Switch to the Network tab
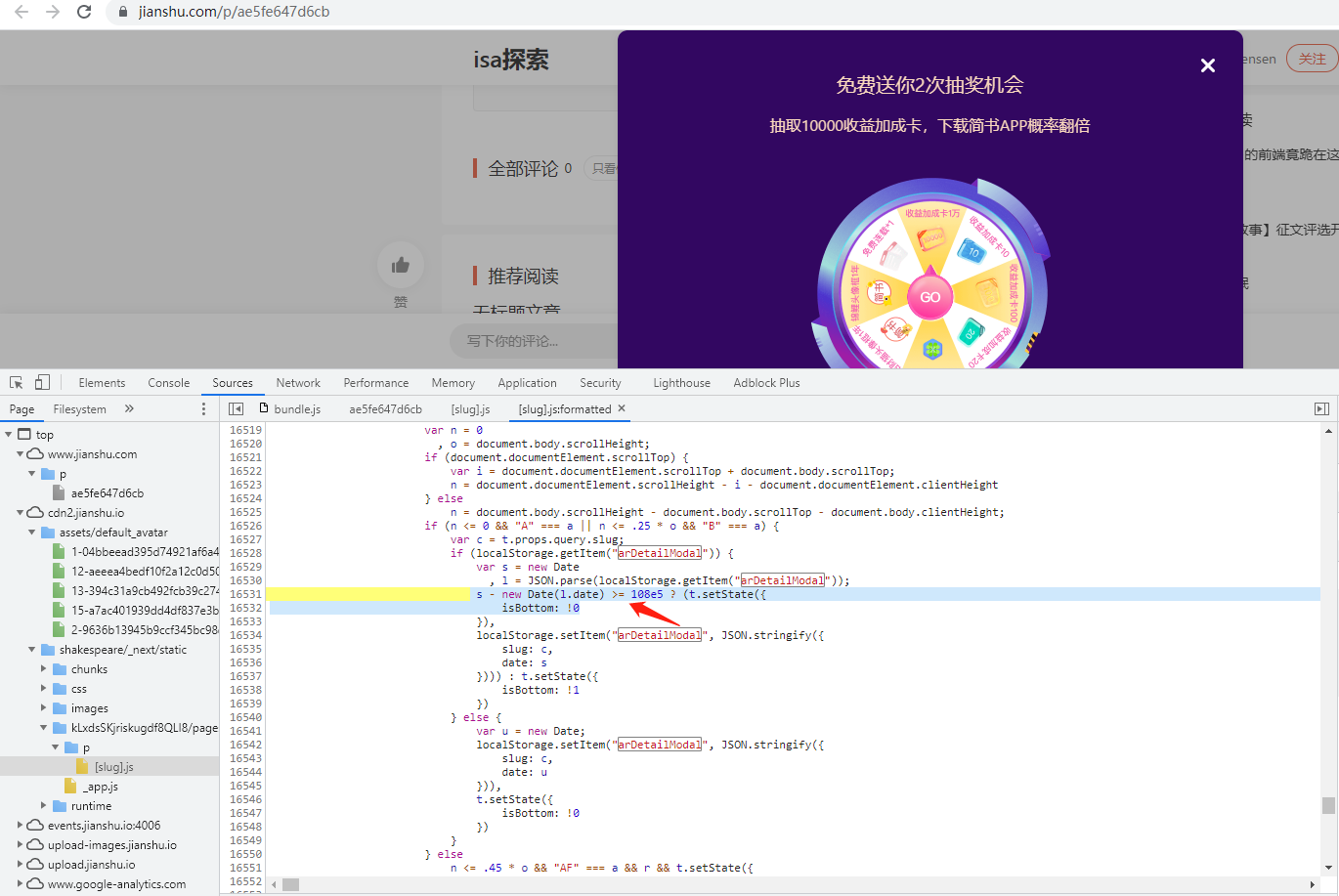1339x896 pixels. coord(298,383)
